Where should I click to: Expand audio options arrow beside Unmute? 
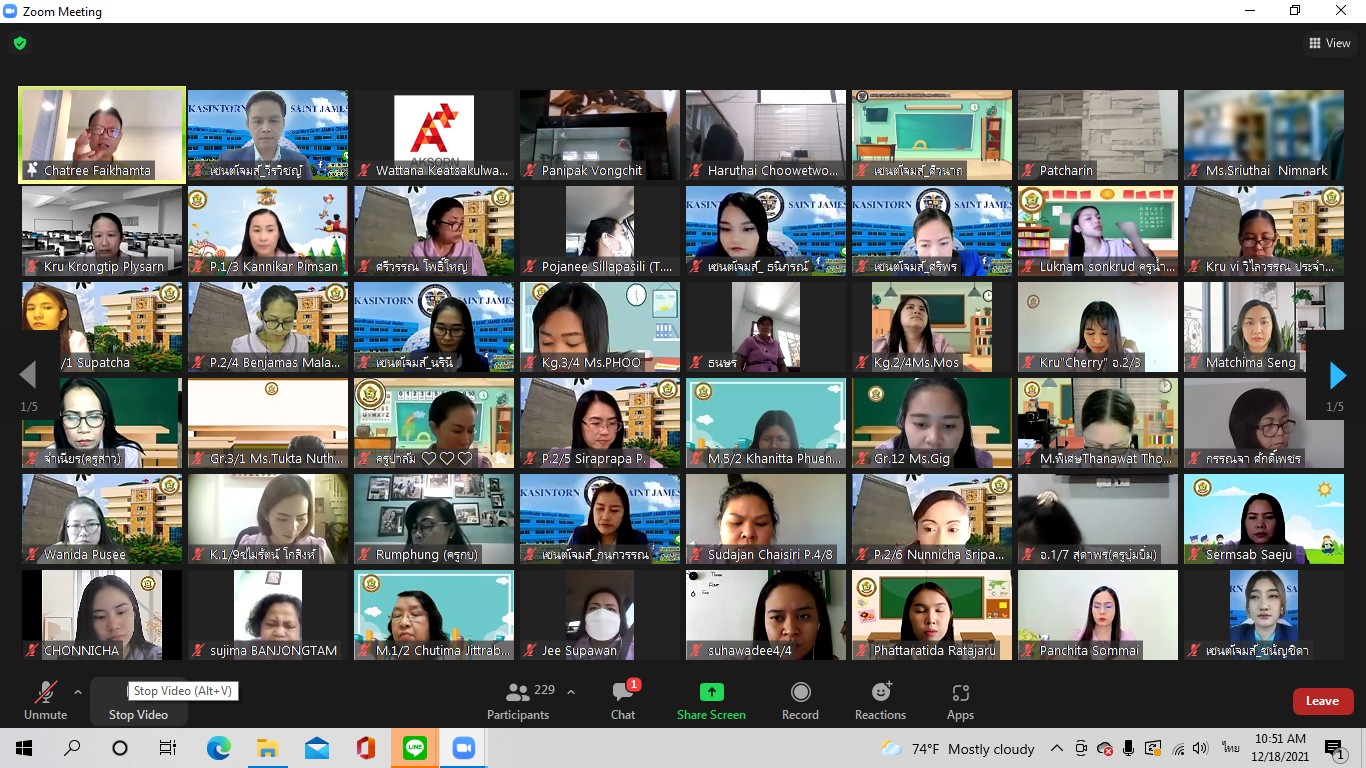(x=78, y=692)
